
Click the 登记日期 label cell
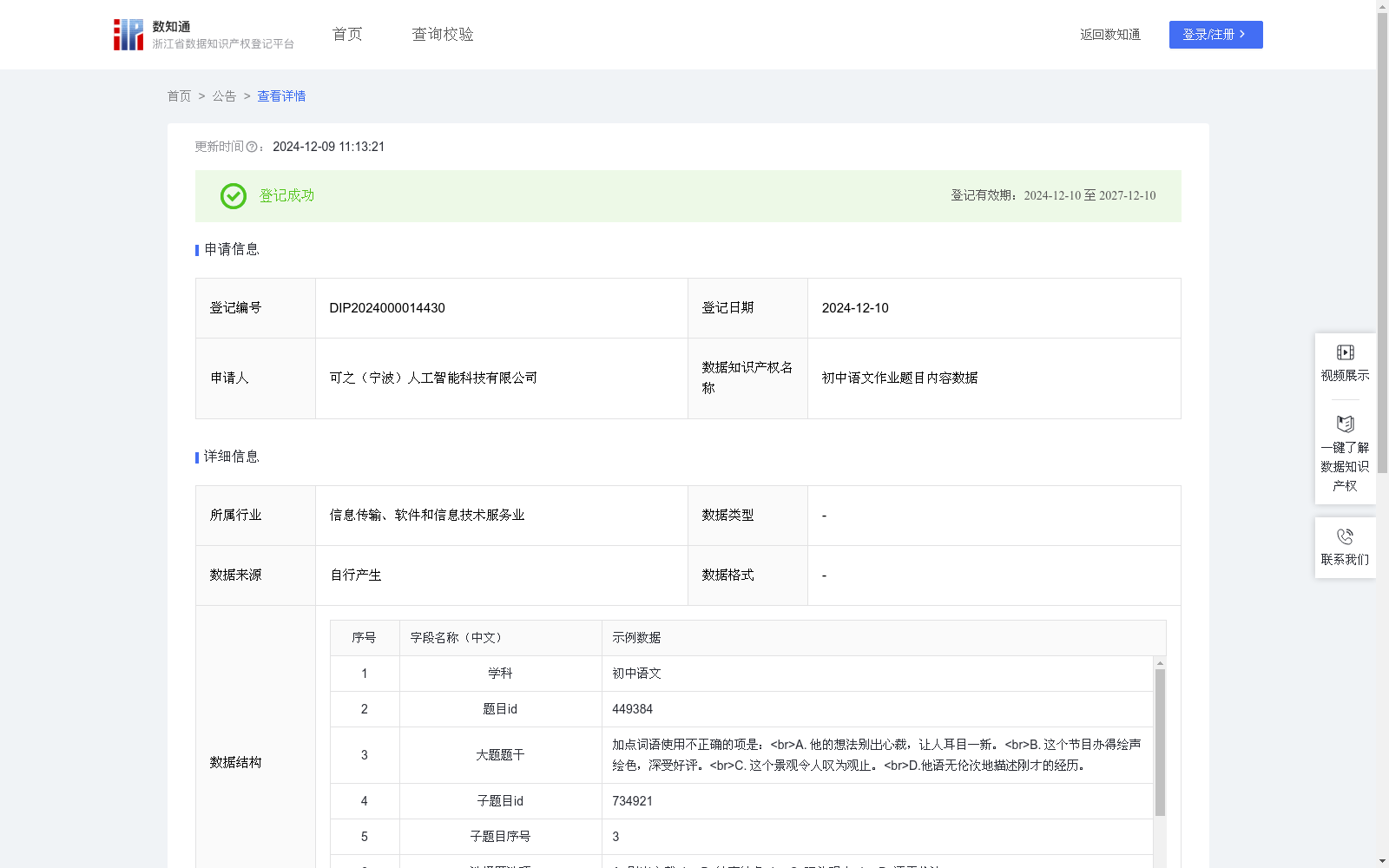(747, 308)
